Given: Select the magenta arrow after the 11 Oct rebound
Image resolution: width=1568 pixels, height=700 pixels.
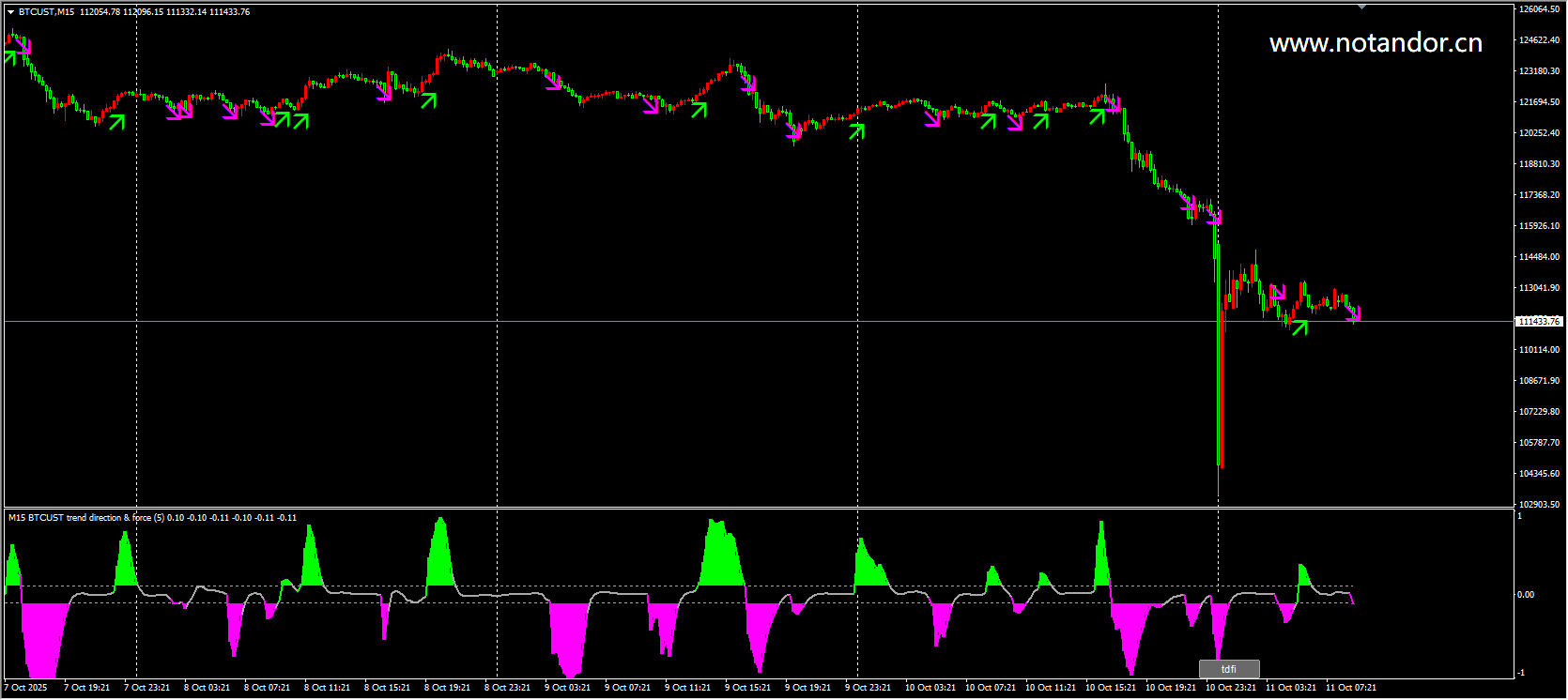Looking at the screenshot, I should 1277,293.
